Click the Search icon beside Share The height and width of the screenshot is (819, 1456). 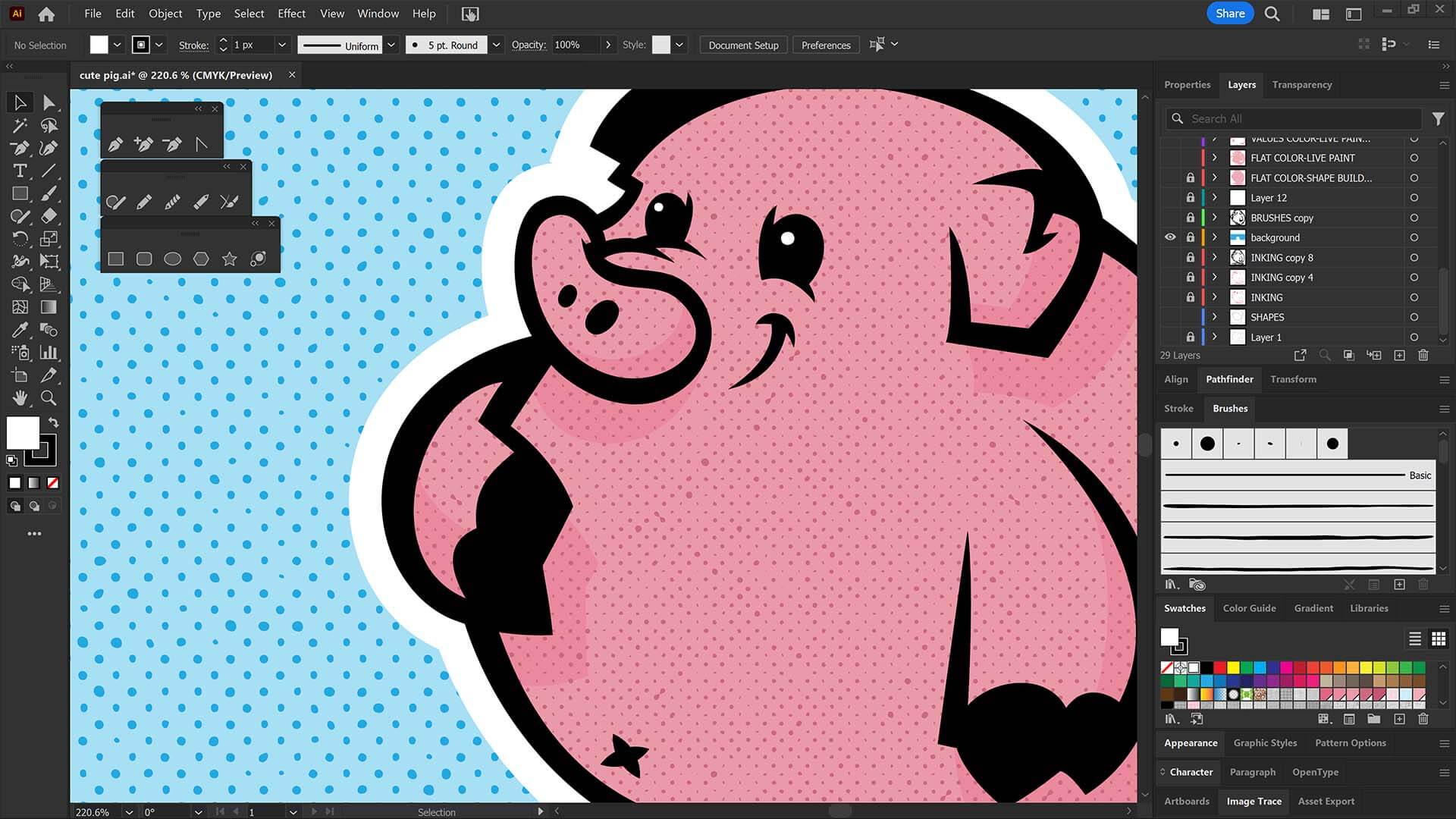1272,14
